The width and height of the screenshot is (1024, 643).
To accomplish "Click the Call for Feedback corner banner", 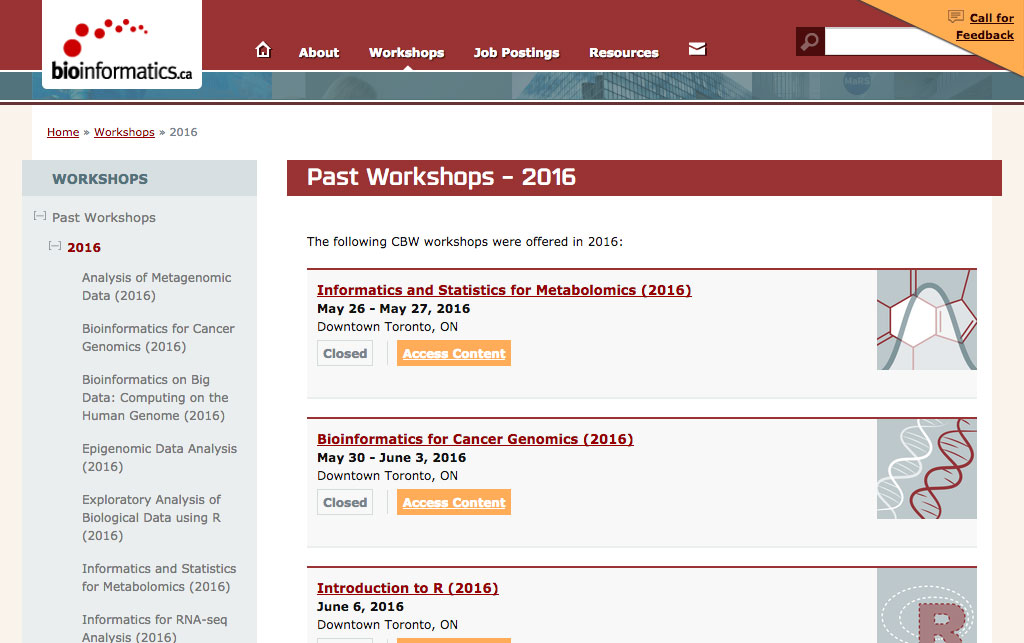I will [979, 26].
